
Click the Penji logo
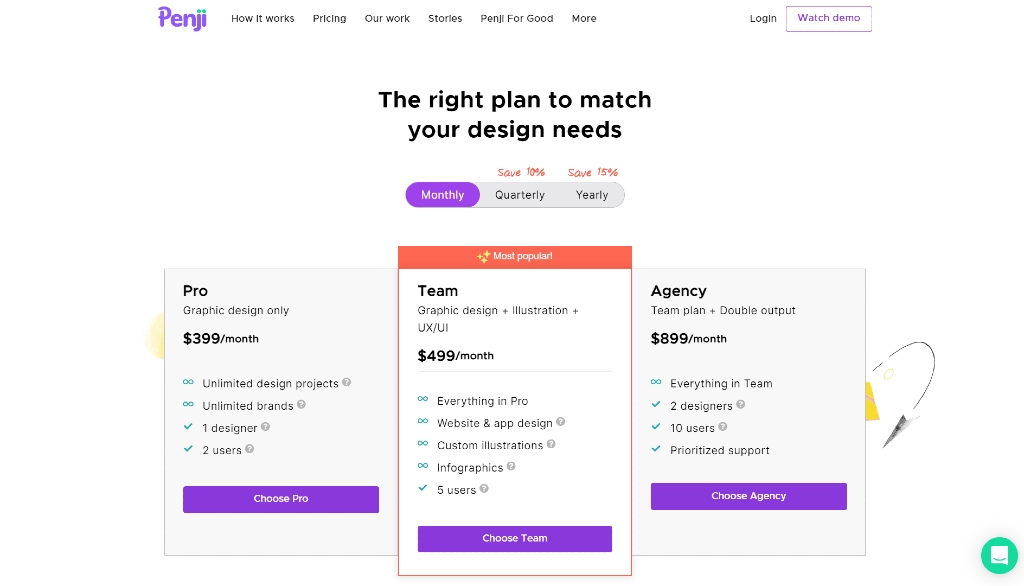coord(182,18)
